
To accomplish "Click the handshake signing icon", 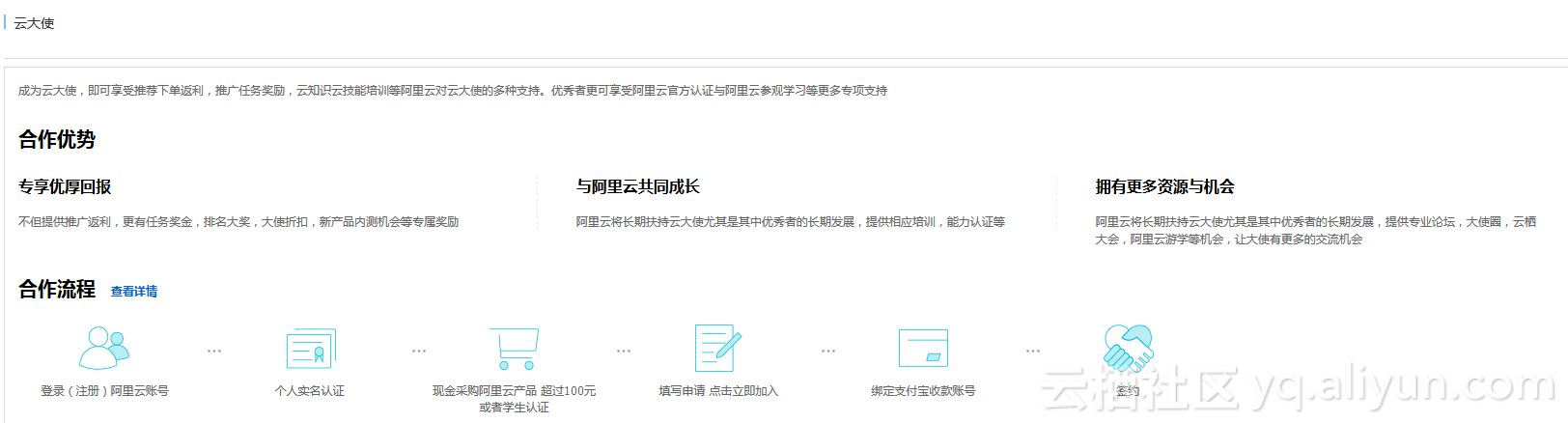I will click(x=1128, y=349).
